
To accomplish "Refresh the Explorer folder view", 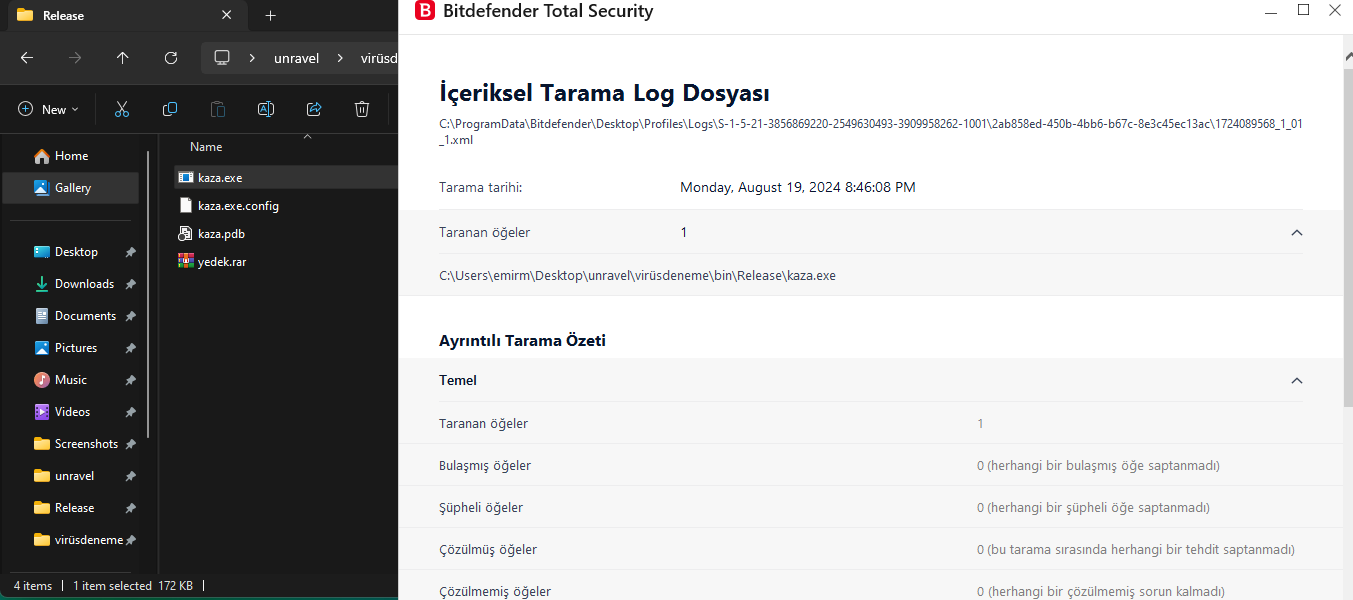I will coord(170,58).
